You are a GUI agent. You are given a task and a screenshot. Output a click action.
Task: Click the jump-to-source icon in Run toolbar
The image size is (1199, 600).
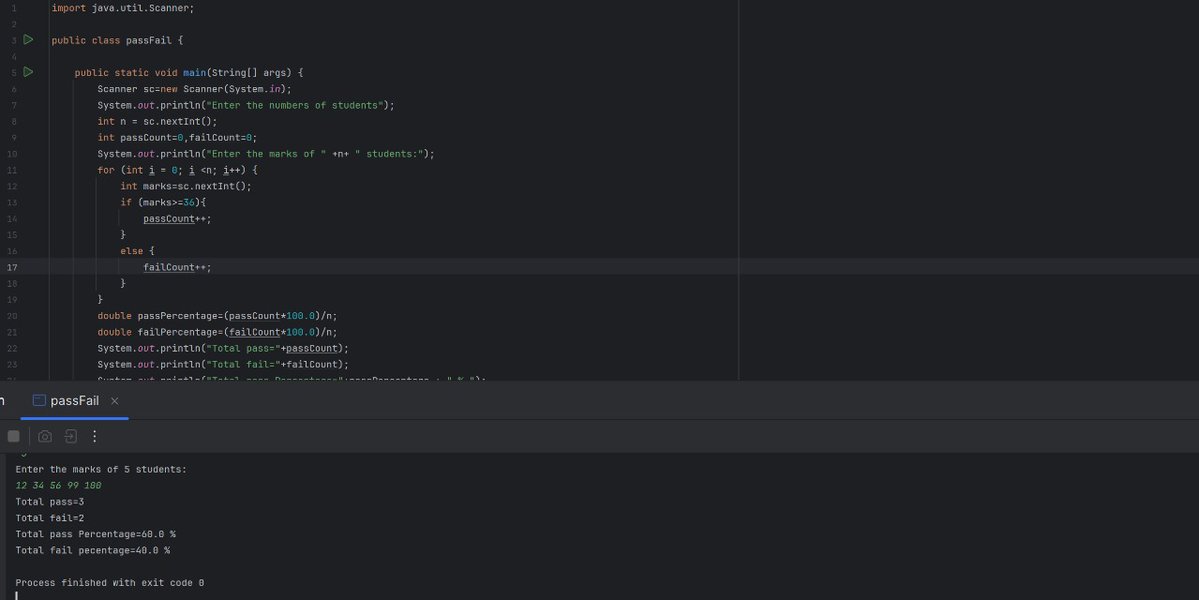tap(69, 435)
